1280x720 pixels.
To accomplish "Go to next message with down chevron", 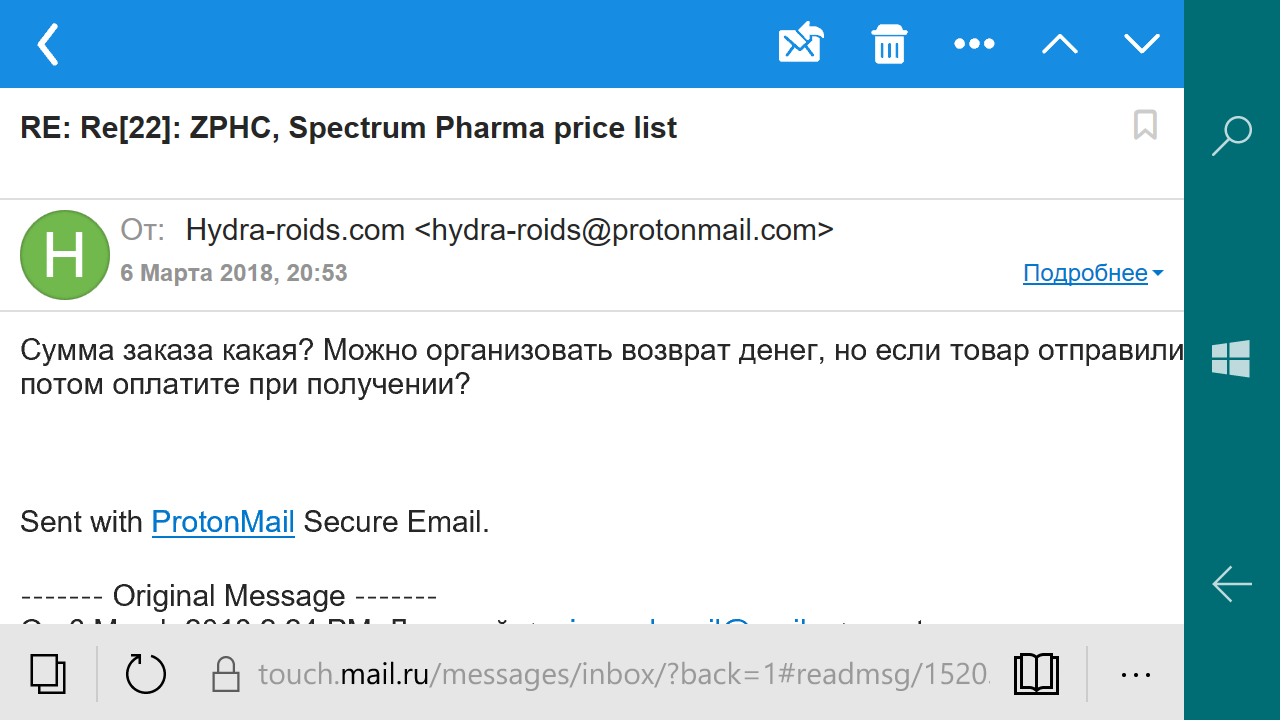I will point(1141,44).
